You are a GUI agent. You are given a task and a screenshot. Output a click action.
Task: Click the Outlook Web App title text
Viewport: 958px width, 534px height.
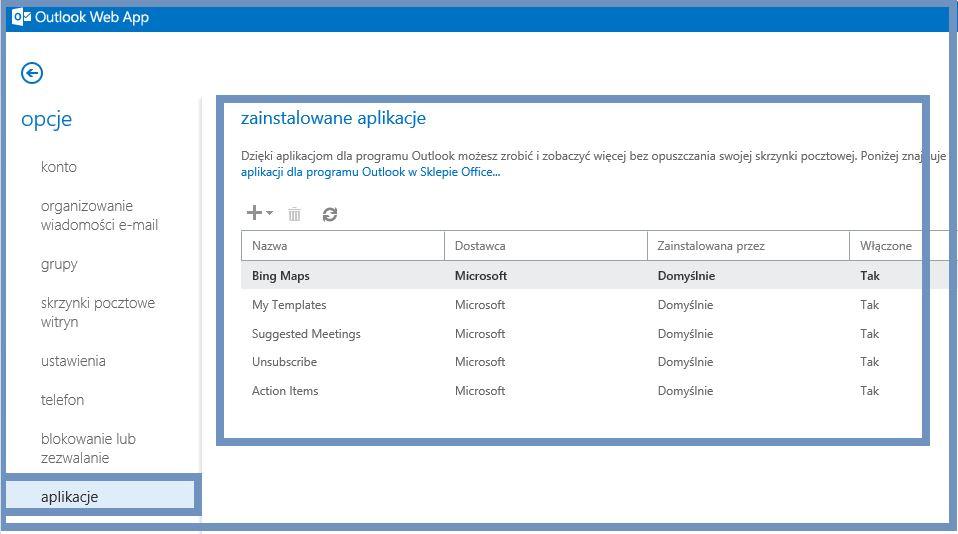(x=92, y=17)
